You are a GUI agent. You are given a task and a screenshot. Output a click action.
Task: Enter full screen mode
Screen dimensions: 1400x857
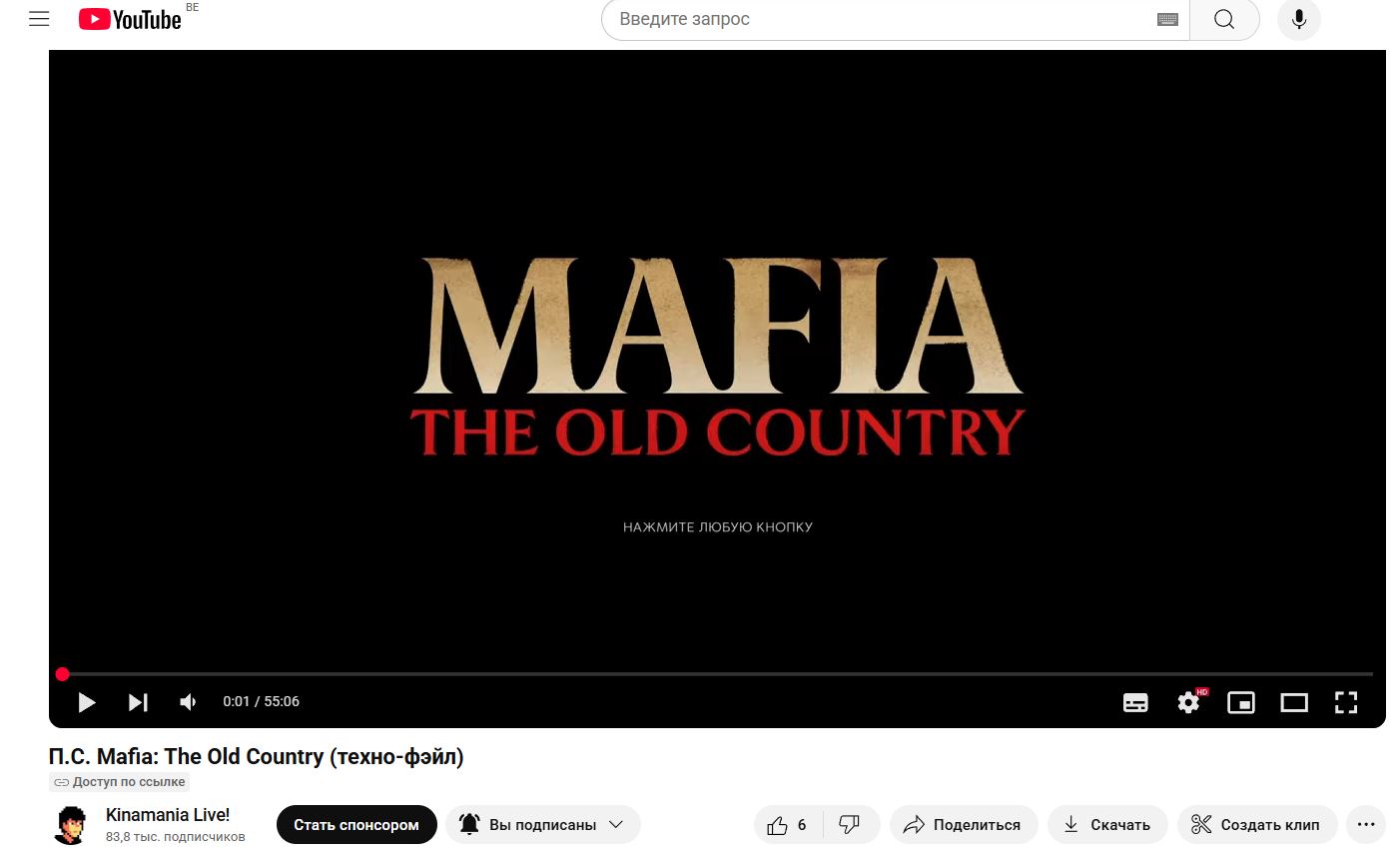click(1346, 702)
